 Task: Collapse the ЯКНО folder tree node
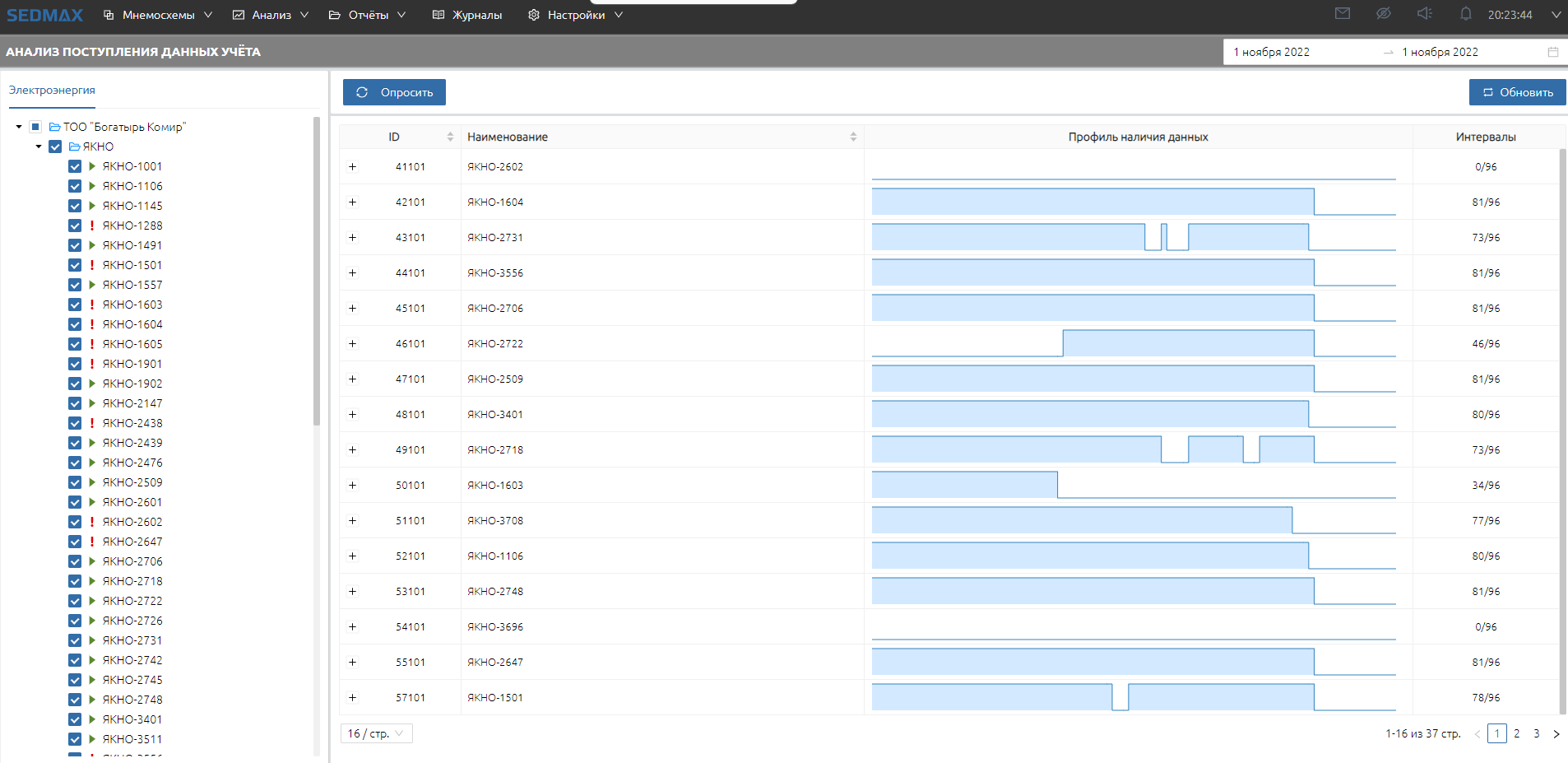(39, 147)
